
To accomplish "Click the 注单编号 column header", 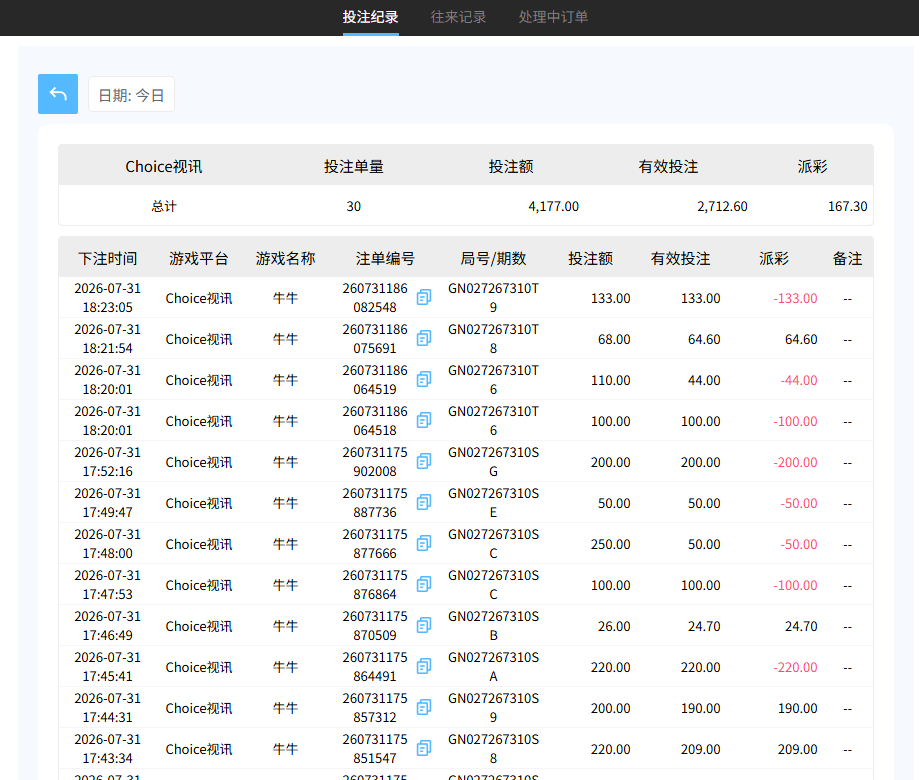I will tap(385, 258).
